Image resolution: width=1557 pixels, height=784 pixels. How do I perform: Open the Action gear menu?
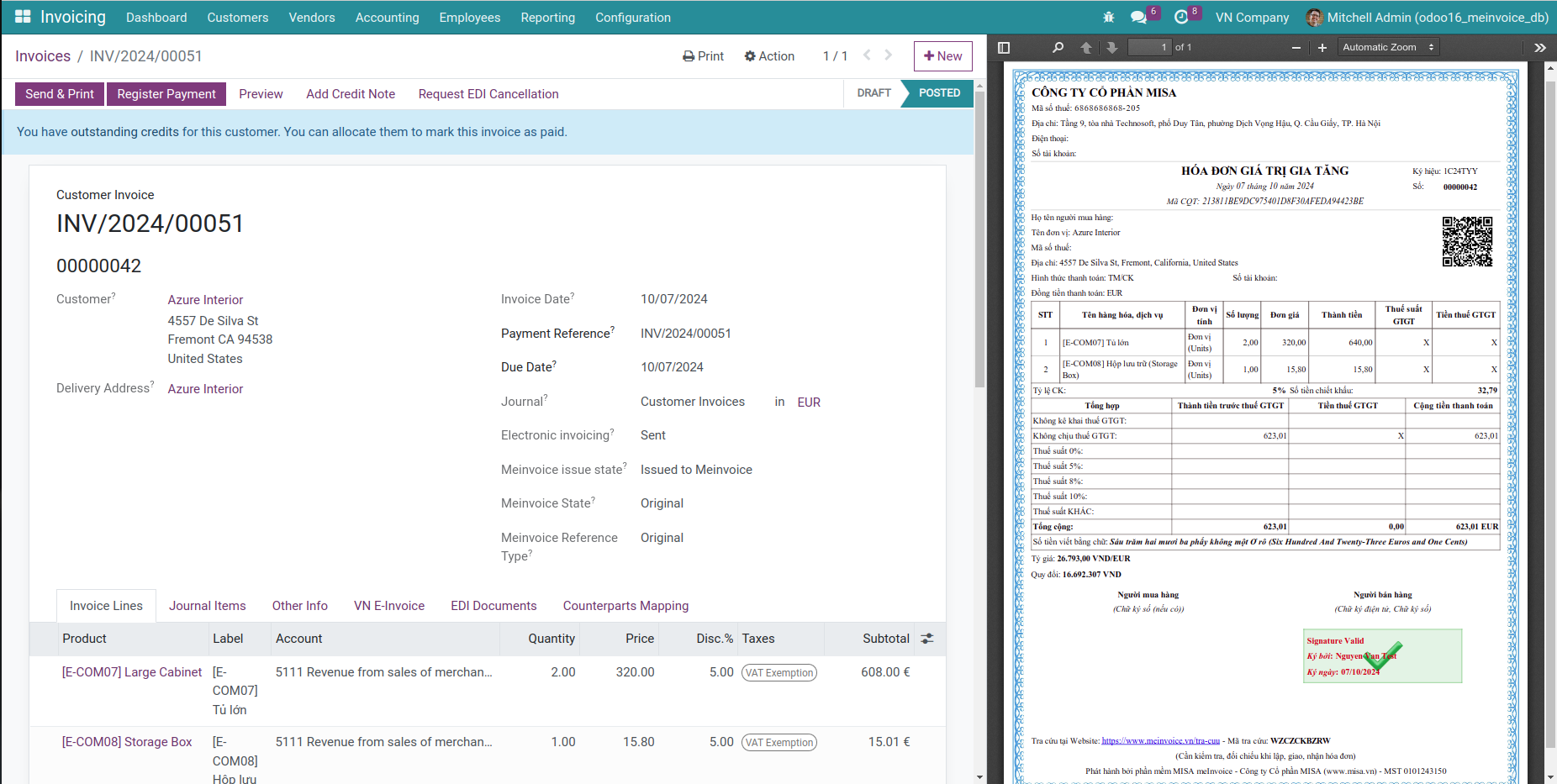(768, 55)
